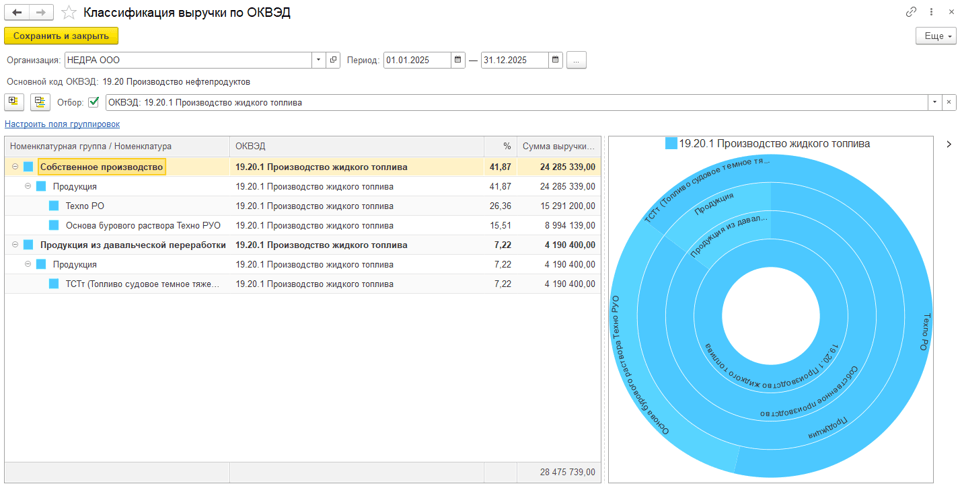Image resolution: width=960 pixels, height=488 pixels.
Task: Open the end date calendar picker
Action: [x=556, y=60]
